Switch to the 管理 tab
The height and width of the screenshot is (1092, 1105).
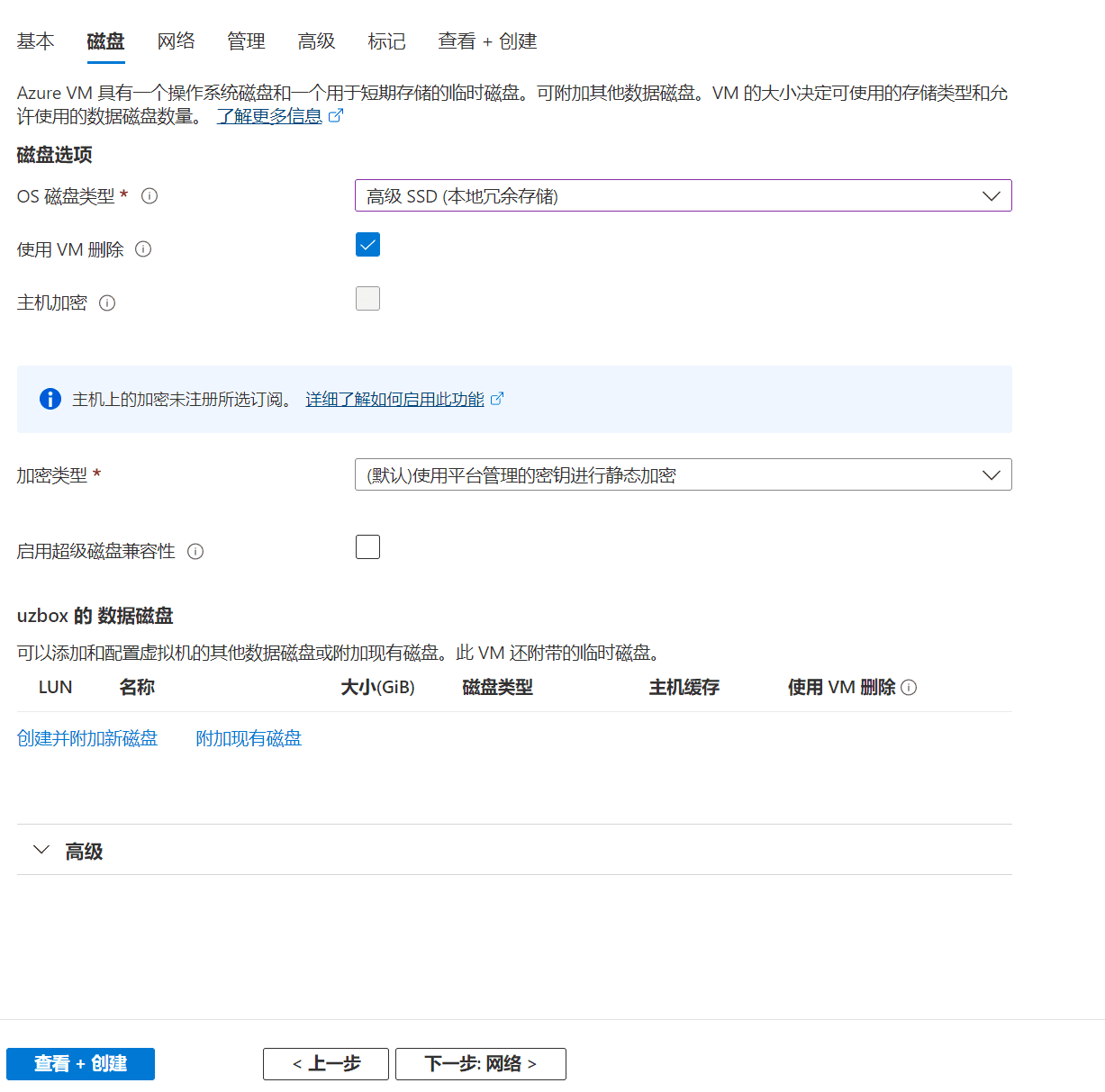(x=246, y=41)
